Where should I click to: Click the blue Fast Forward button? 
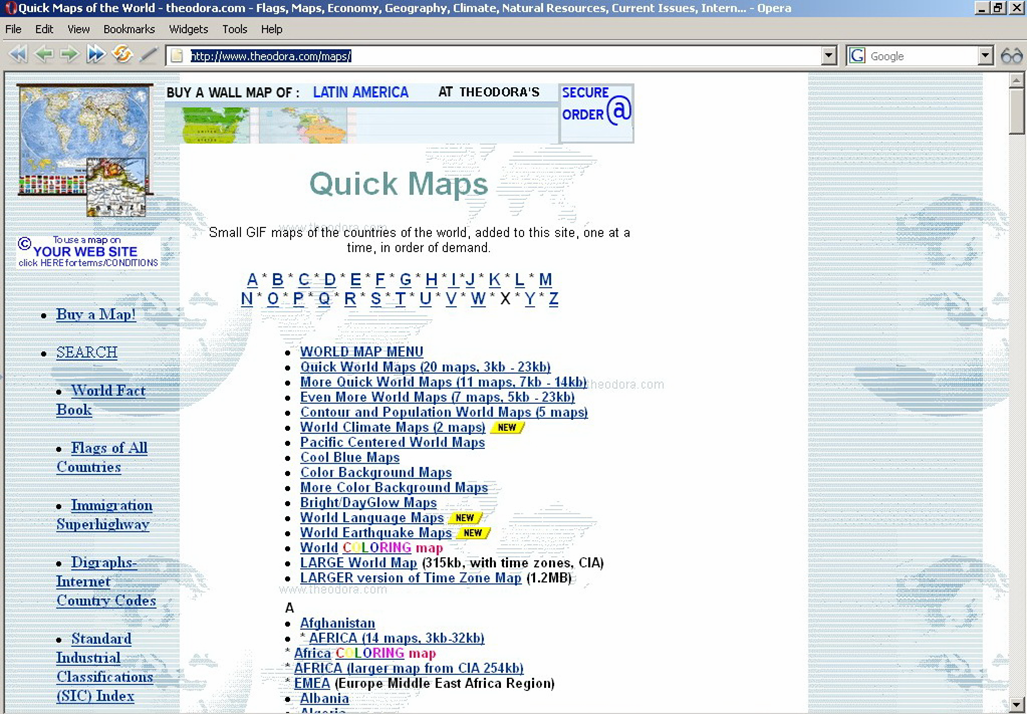(96, 55)
